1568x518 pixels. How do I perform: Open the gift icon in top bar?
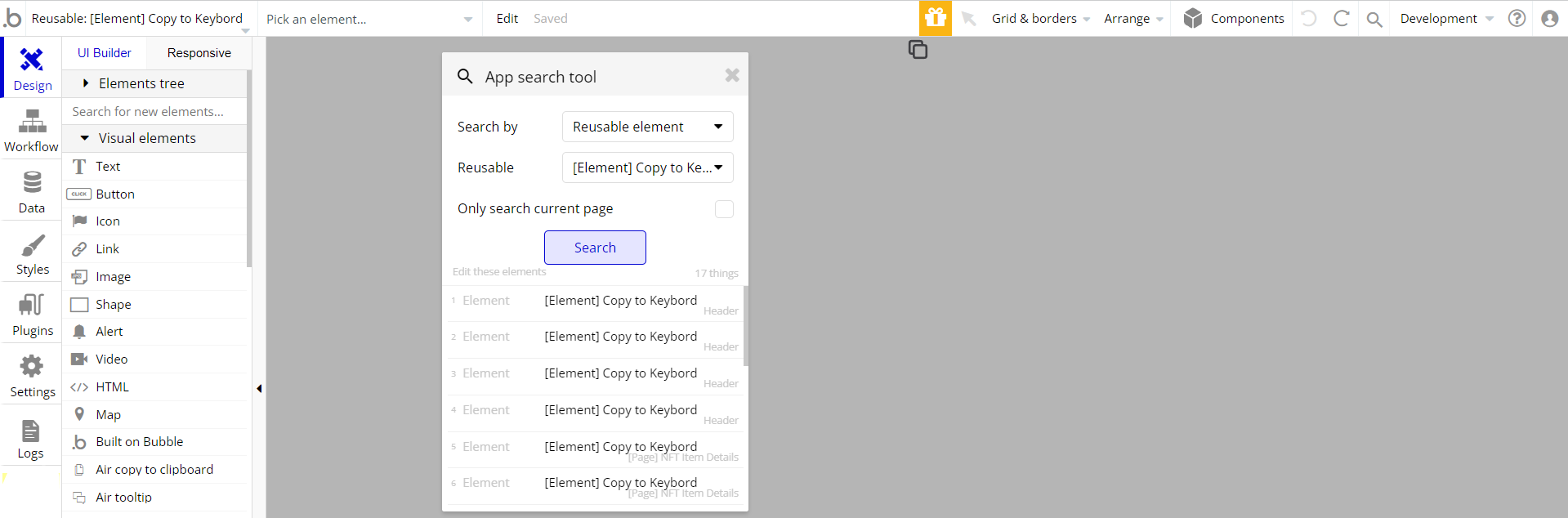(936, 18)
